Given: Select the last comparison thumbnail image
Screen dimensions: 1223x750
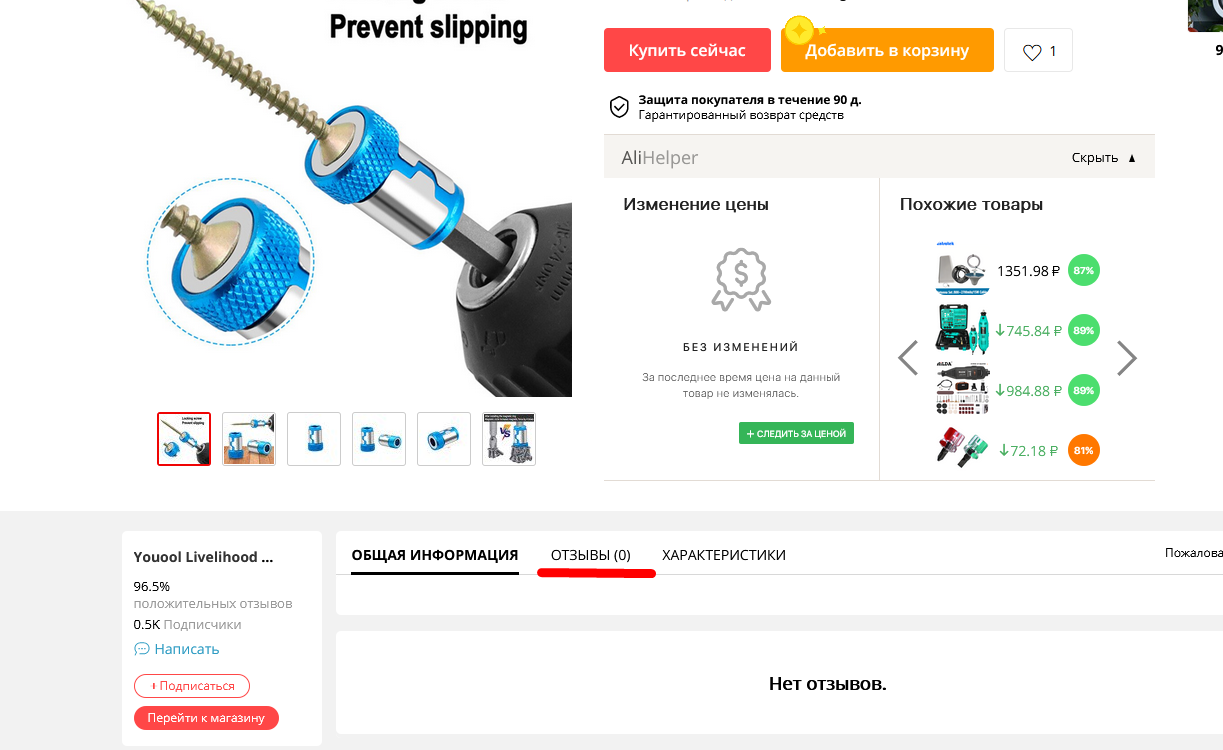Looking at the screenshot, I should click(x=509, y=439).
